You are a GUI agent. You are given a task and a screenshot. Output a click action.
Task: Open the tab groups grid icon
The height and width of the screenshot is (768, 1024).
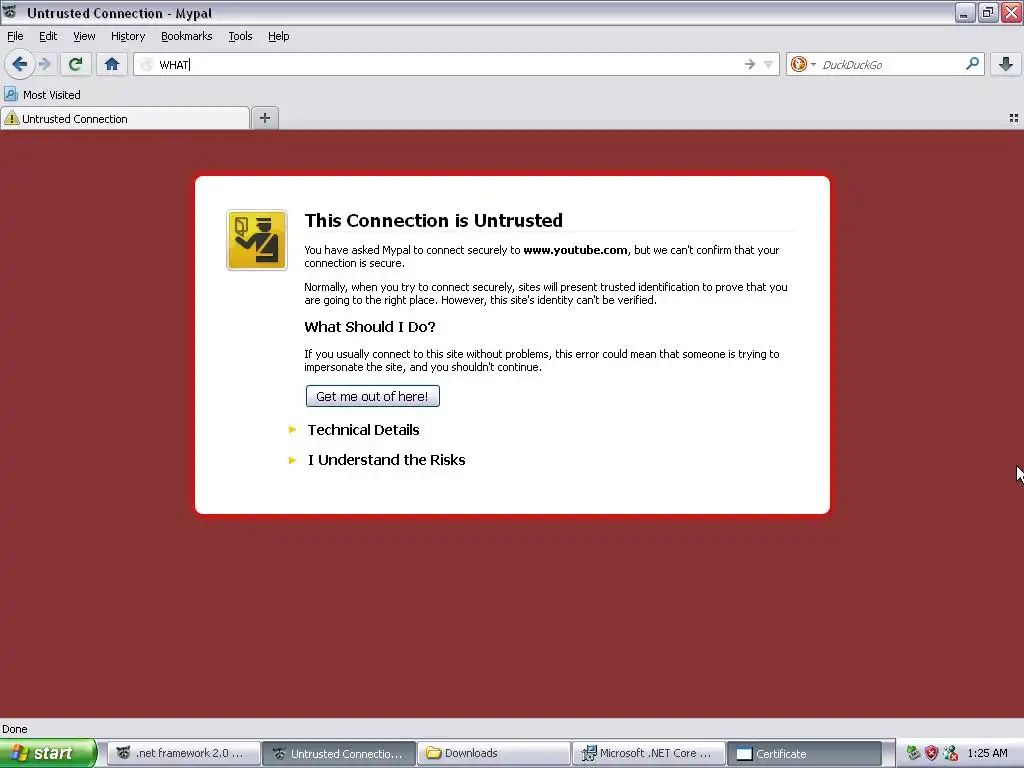tap(1014, 118)
